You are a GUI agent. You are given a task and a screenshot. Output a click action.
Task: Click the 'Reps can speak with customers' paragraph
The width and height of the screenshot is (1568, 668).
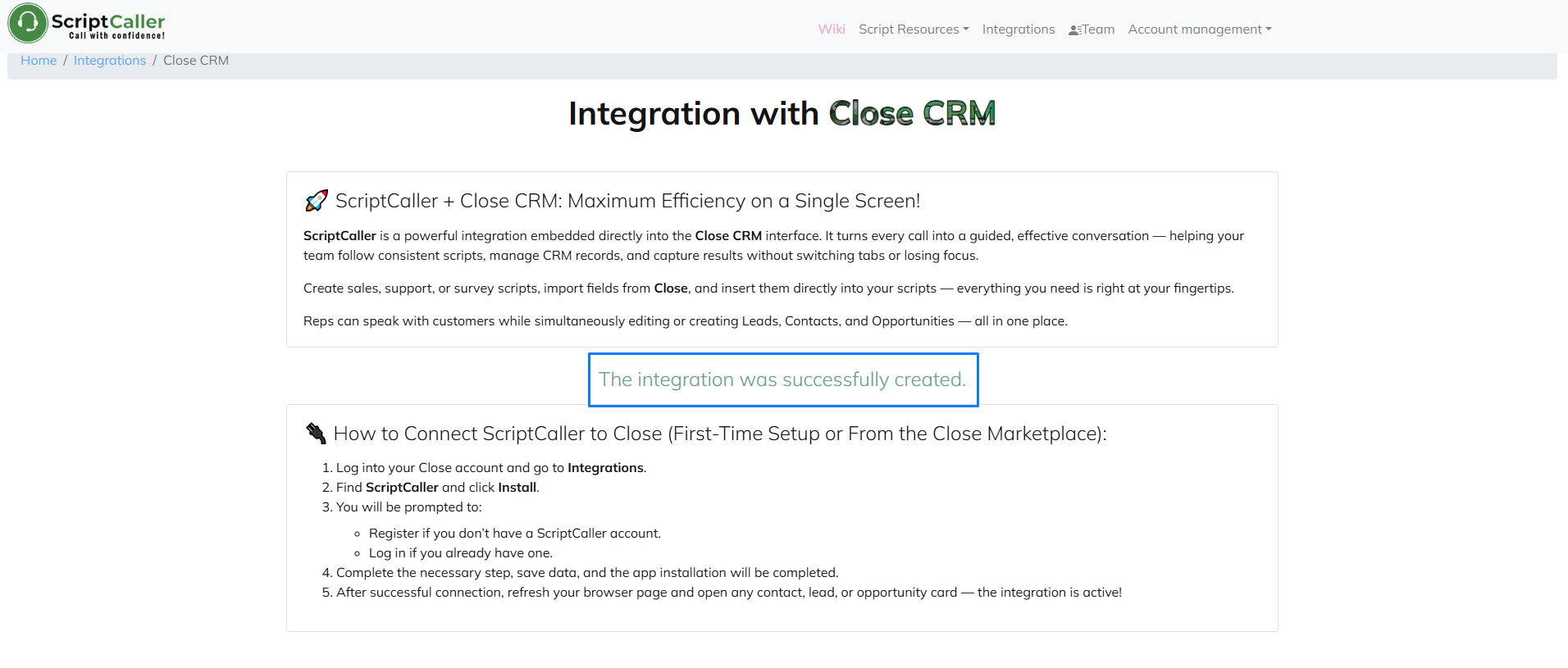point(686,321)
